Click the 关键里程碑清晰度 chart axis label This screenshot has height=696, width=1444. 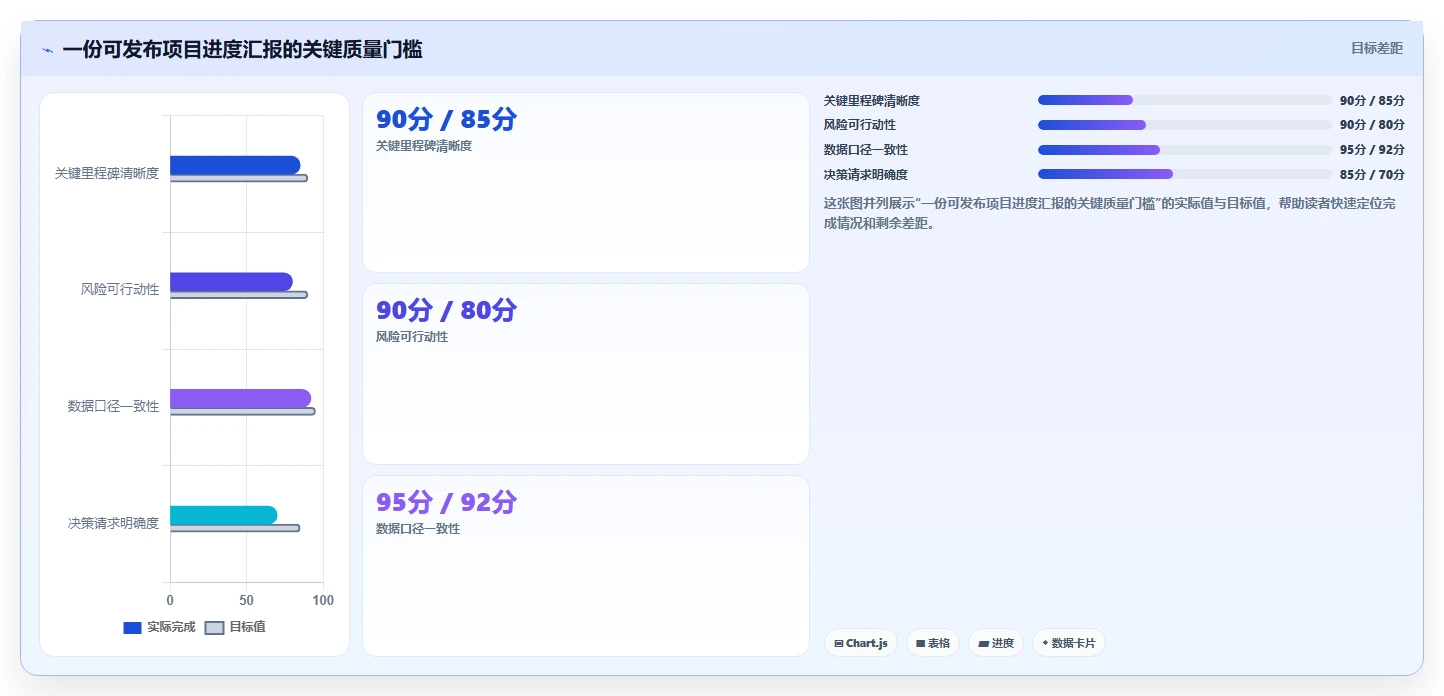point(107,173)
